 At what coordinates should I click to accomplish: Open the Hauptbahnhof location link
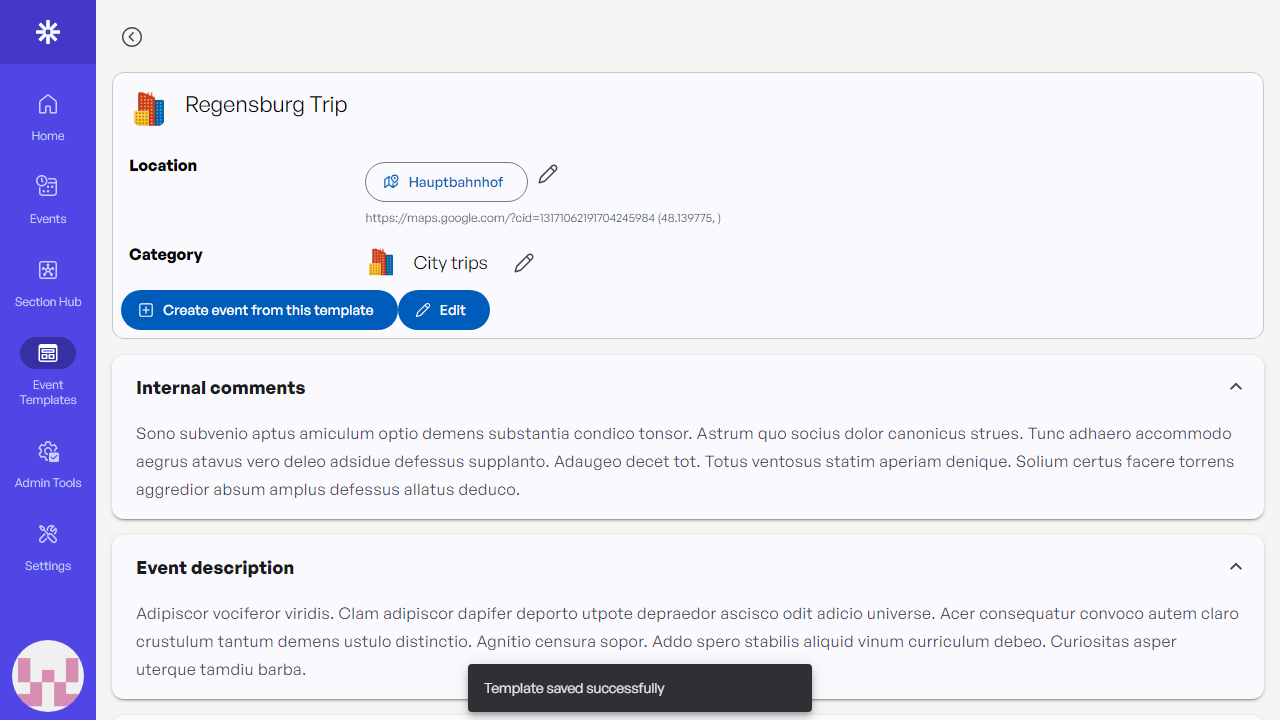(446, 182)
